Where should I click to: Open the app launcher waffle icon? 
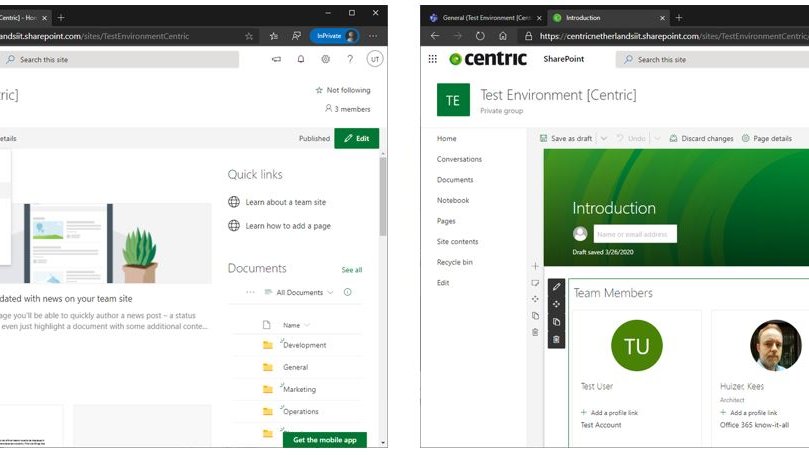pyautogui.click(x=432, y=59)
